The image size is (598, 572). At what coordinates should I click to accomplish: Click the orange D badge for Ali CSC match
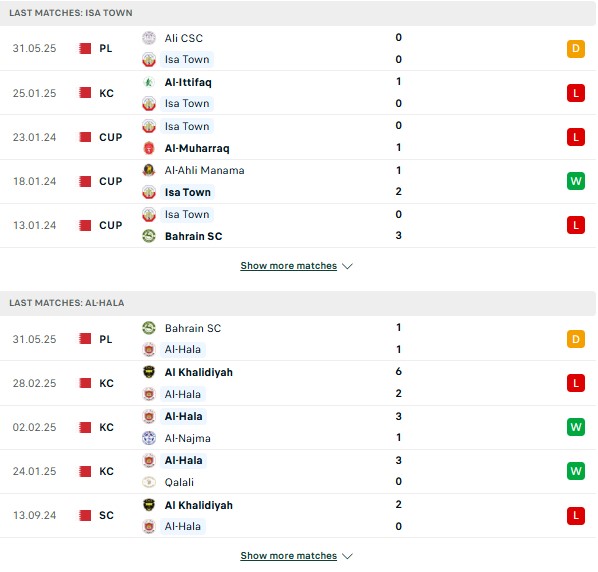[x=575, y=48]
